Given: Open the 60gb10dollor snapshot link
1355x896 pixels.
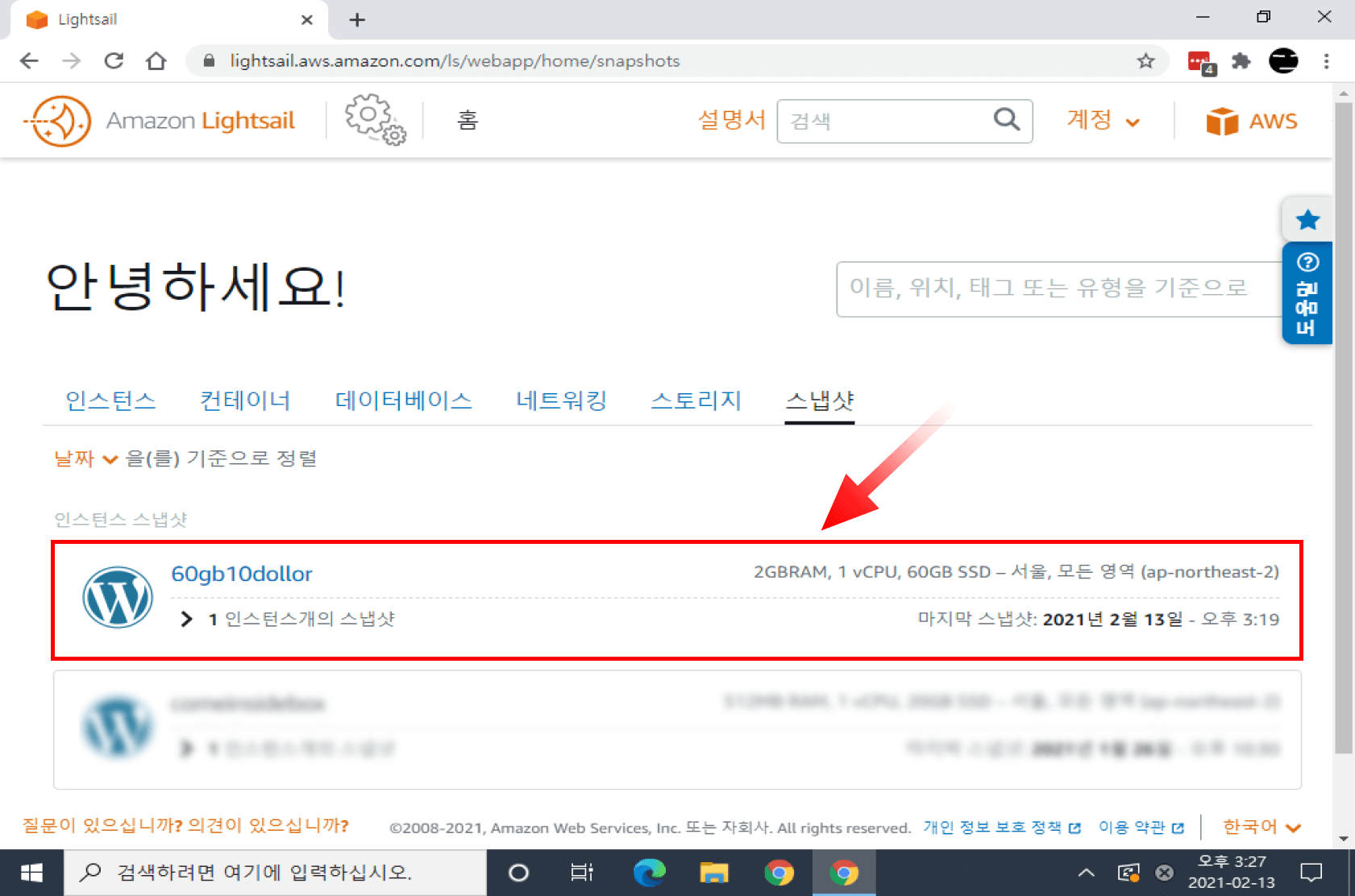Looking at the screenshot, I should click(242, 574).
